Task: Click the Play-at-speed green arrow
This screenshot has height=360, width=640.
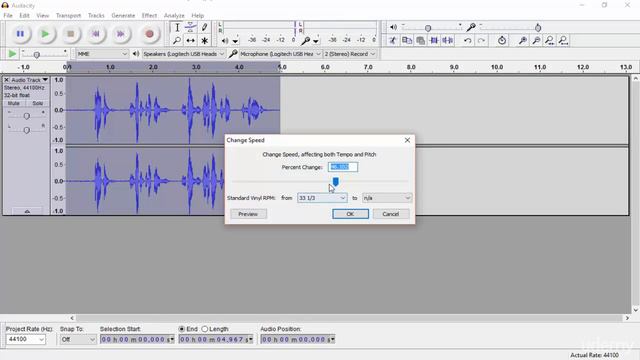Action: coord(12,54)
